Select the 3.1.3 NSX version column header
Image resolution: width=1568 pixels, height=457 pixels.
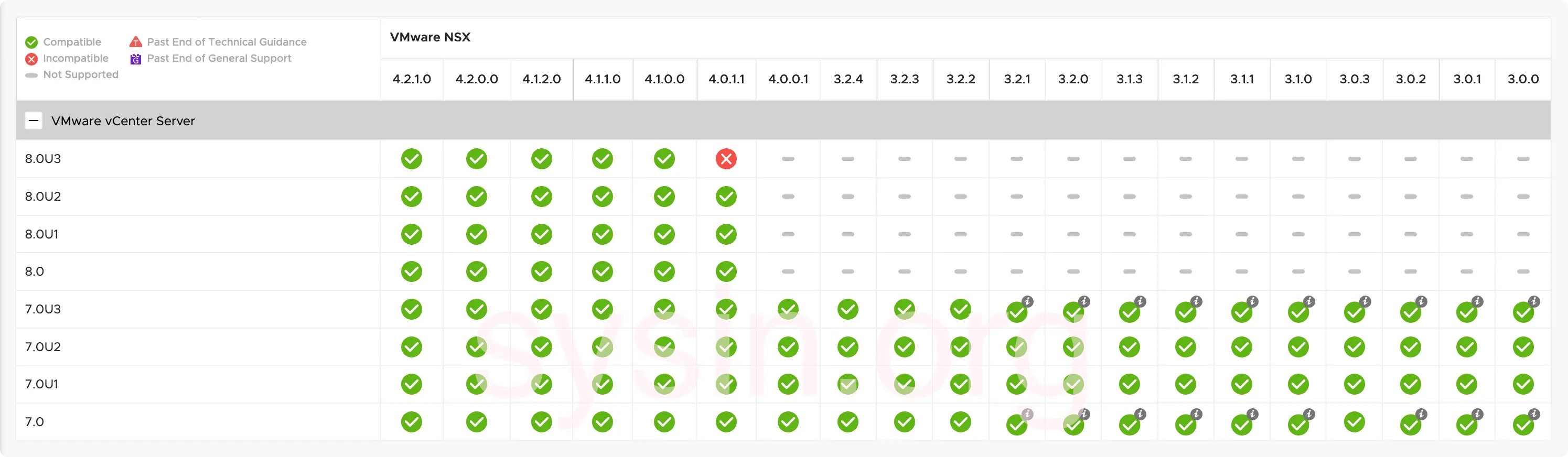[x=1129, y=79]
